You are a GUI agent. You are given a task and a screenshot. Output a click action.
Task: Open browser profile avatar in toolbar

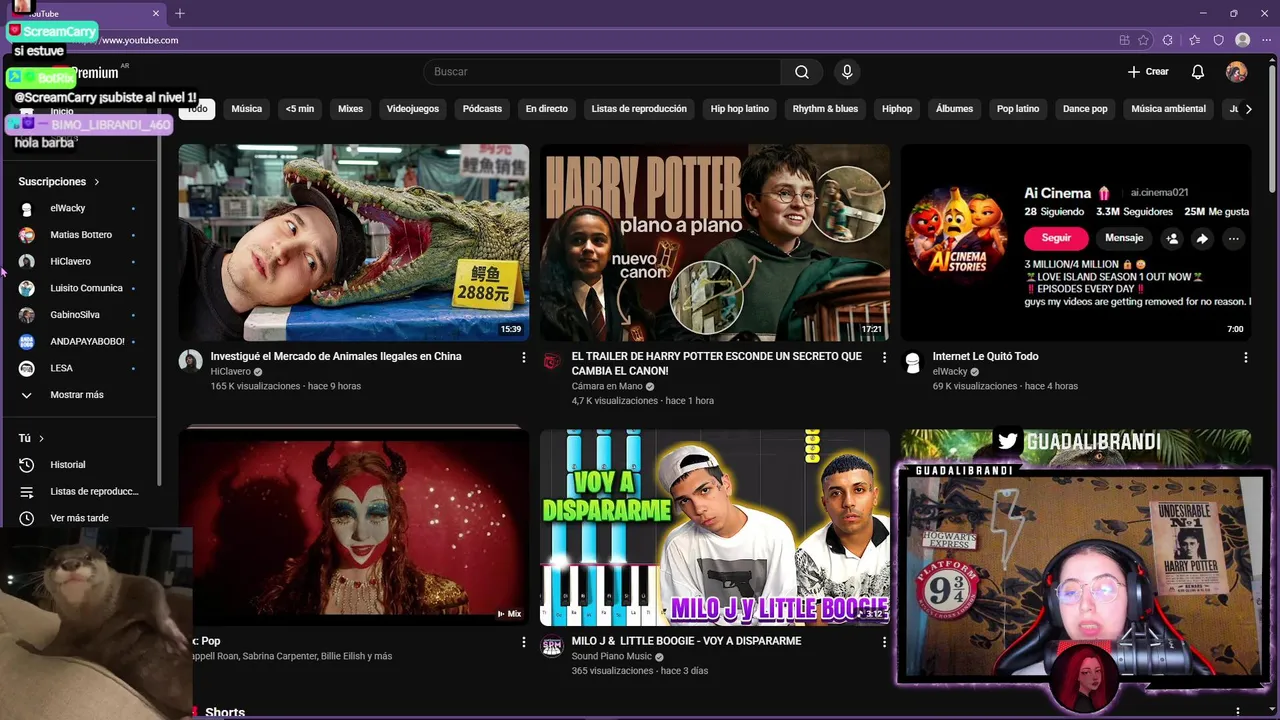coord(1242,40)
